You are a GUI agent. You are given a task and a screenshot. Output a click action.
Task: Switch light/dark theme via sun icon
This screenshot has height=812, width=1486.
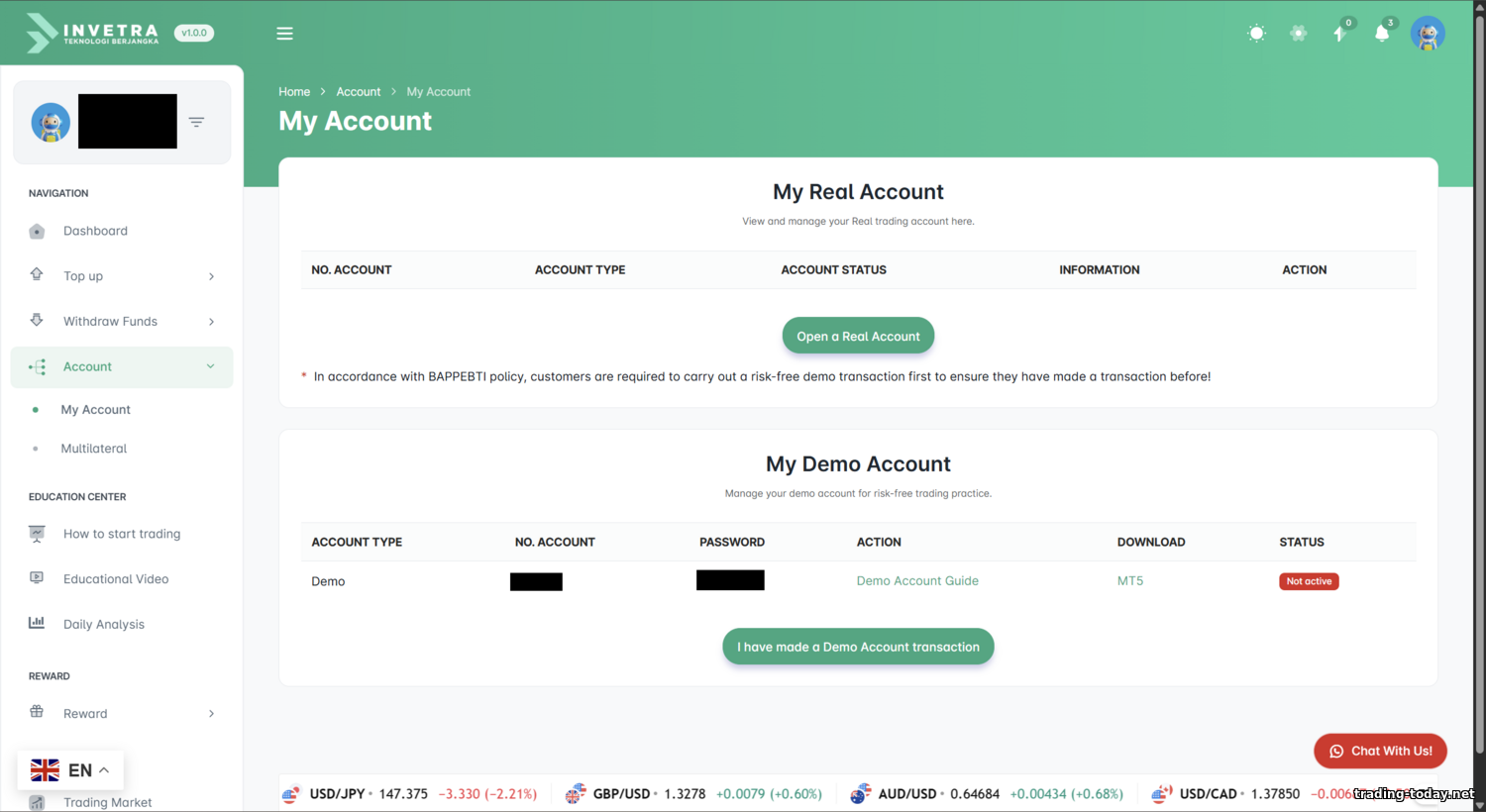pos(1256,34)
